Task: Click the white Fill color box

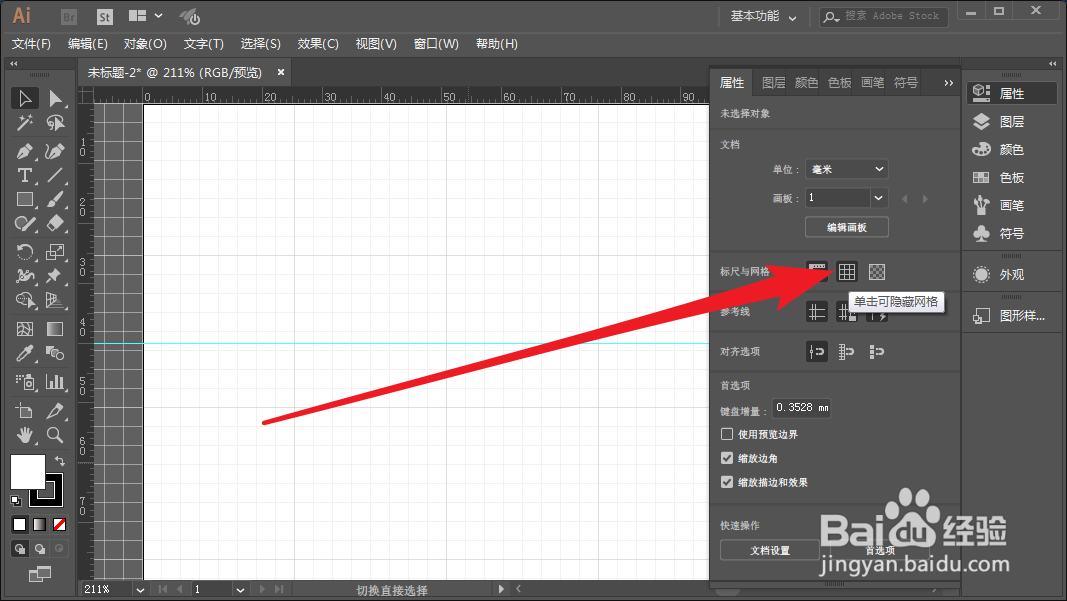Action: [x=27, y=472]
